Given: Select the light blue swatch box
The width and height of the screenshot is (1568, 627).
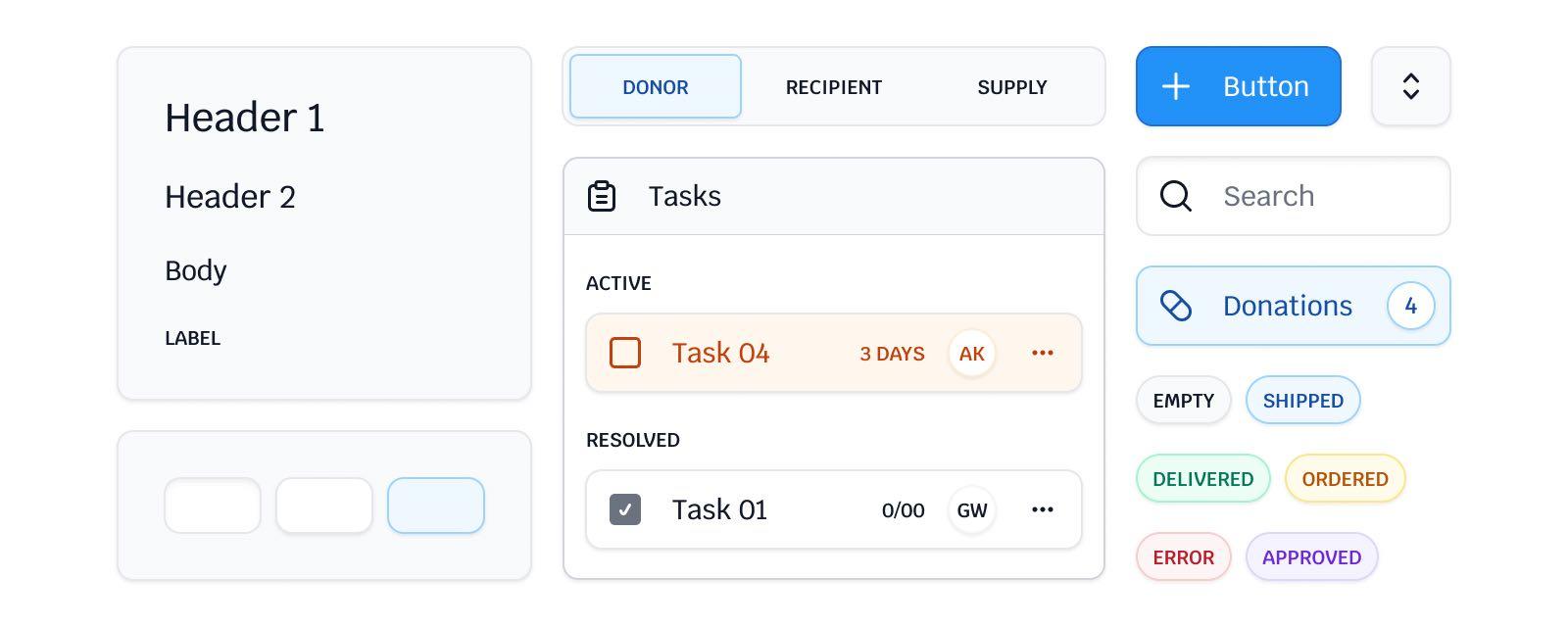Looking at the screenshot, I should coord(436,506).
